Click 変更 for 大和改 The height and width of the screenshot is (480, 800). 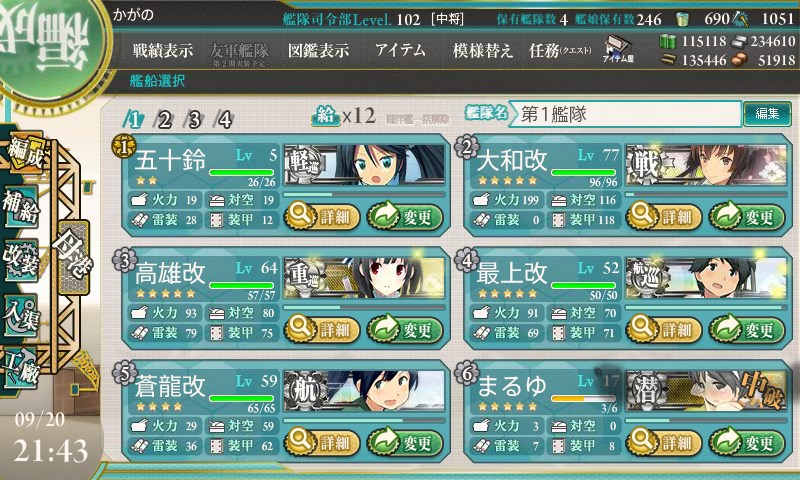747,217
